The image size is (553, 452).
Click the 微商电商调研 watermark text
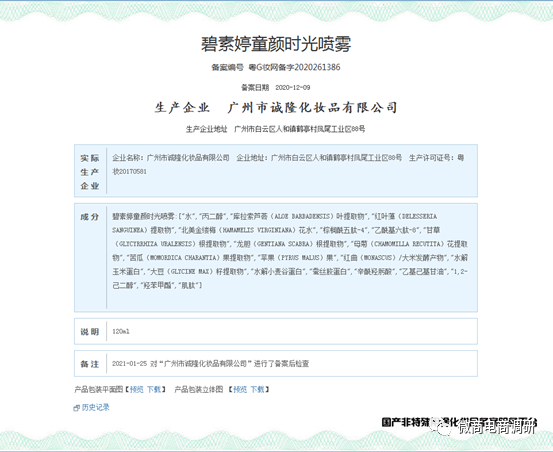click(x=498, y=427)
